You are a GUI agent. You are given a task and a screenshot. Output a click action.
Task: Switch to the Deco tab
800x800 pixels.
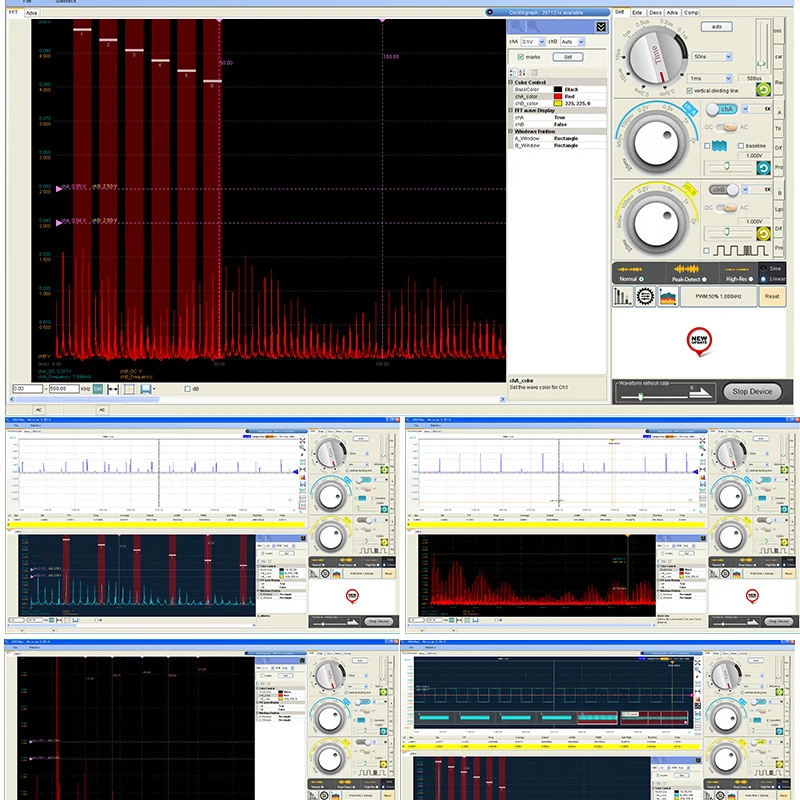[655, 12]
